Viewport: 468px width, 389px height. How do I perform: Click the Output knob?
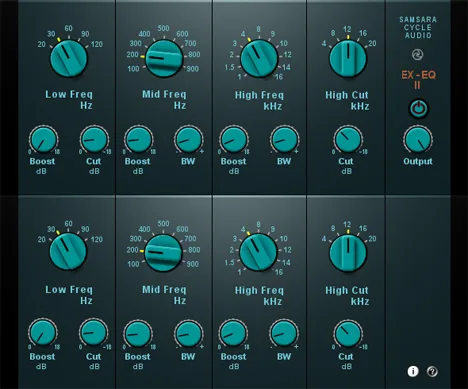pos(418,139)
